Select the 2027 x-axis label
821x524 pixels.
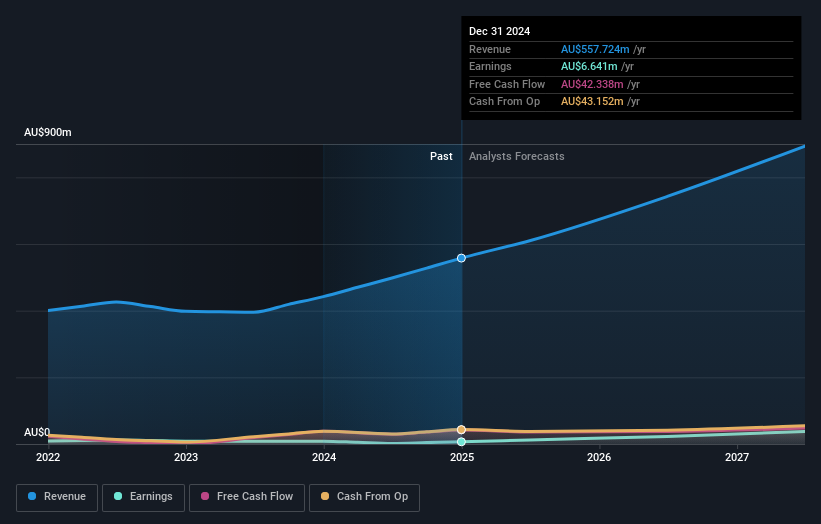point(737,458)
